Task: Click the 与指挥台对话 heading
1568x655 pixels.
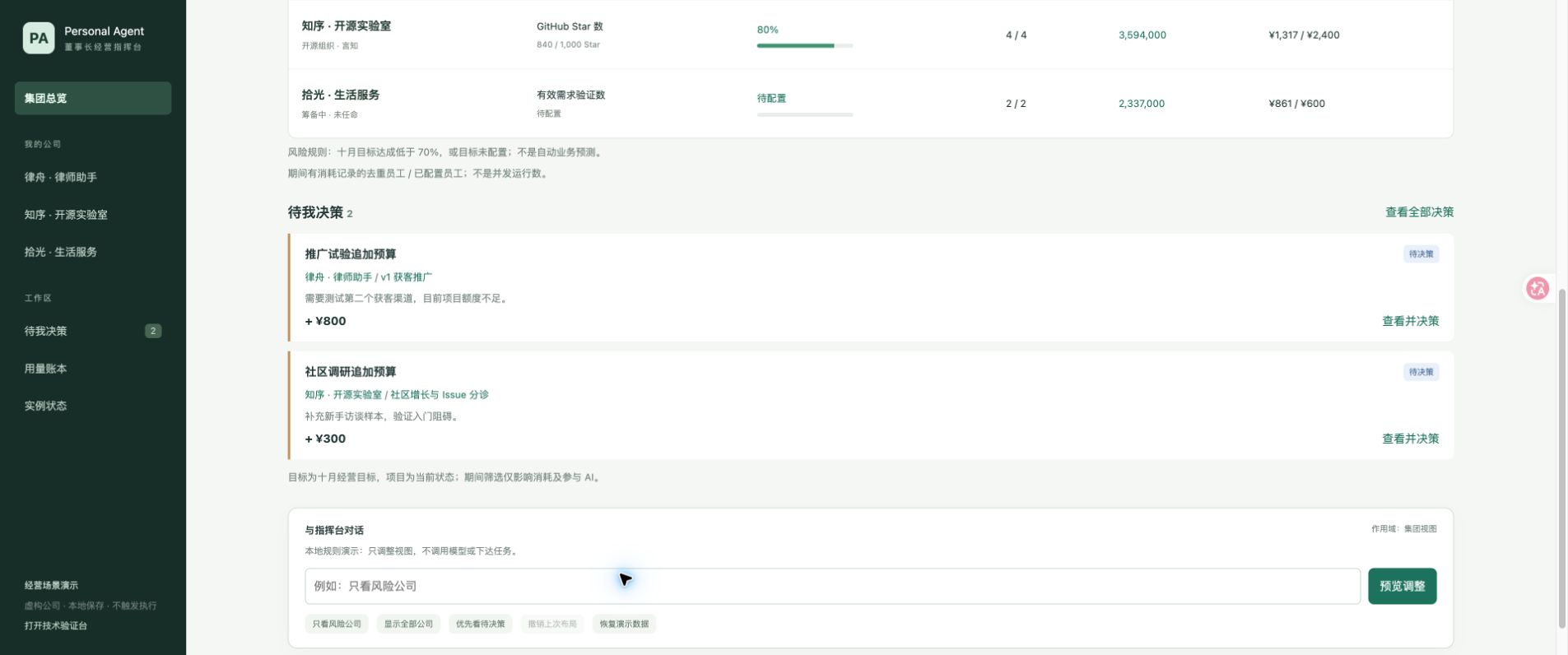Action: (334, 531)
